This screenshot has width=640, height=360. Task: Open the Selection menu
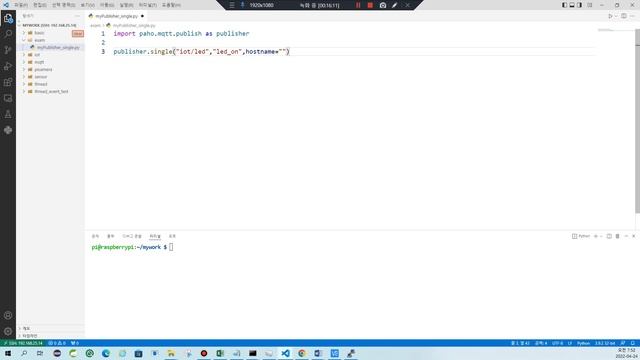(63, 5)
